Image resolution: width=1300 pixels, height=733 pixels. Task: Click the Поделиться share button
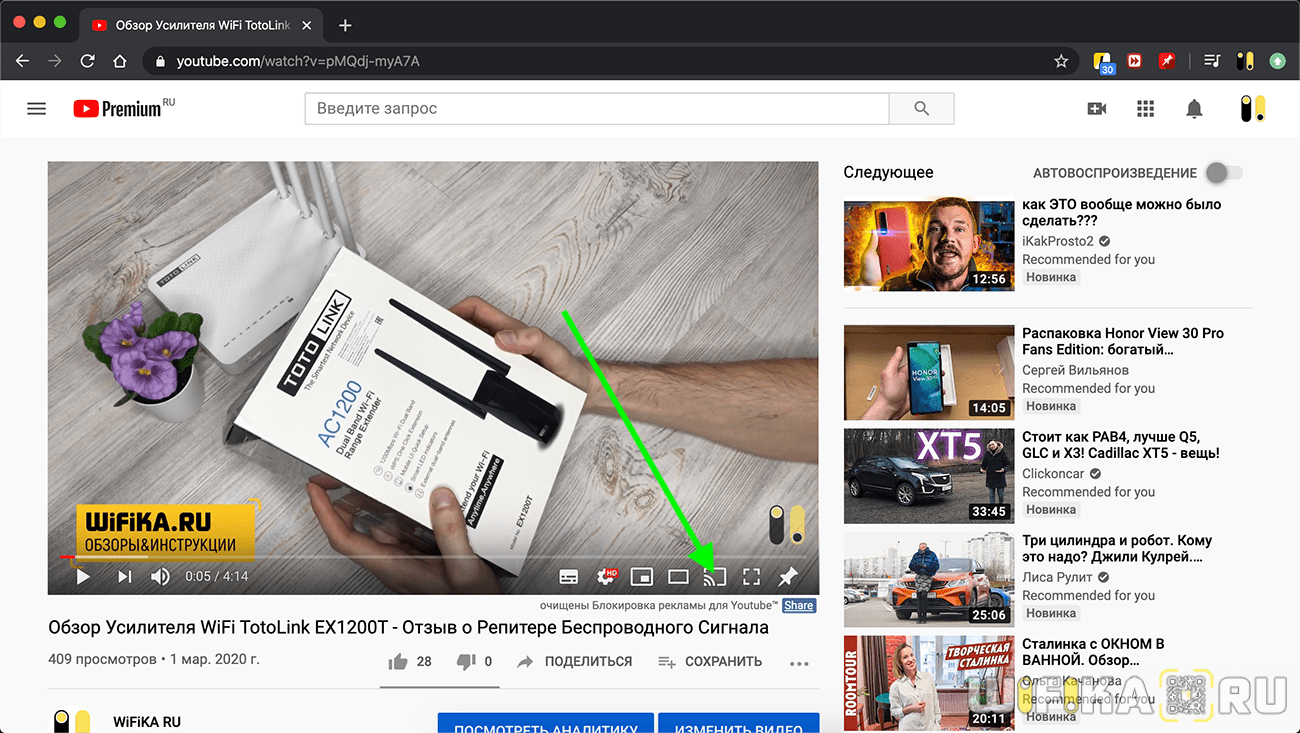click(x=575, y=662)
